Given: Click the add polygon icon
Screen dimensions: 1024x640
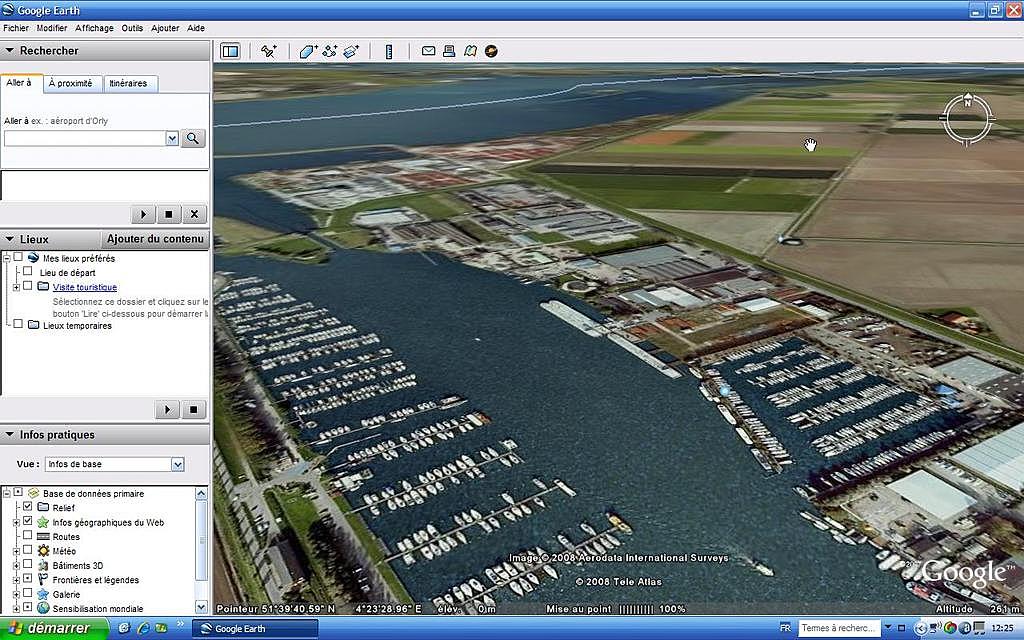Looking at the screenshot, I should (x=308, y=51).
